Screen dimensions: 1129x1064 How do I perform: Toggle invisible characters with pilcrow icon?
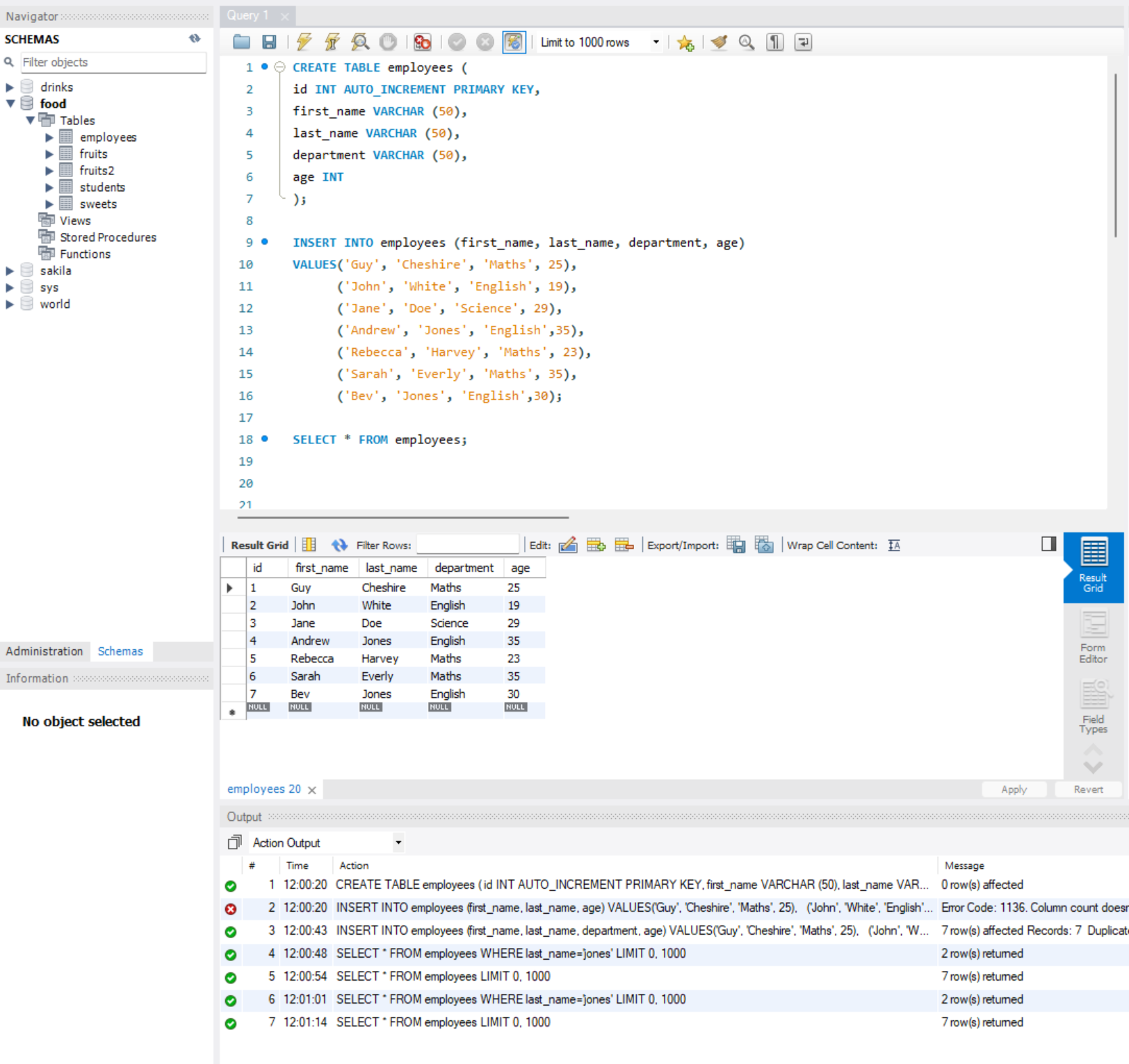(773, 42)
